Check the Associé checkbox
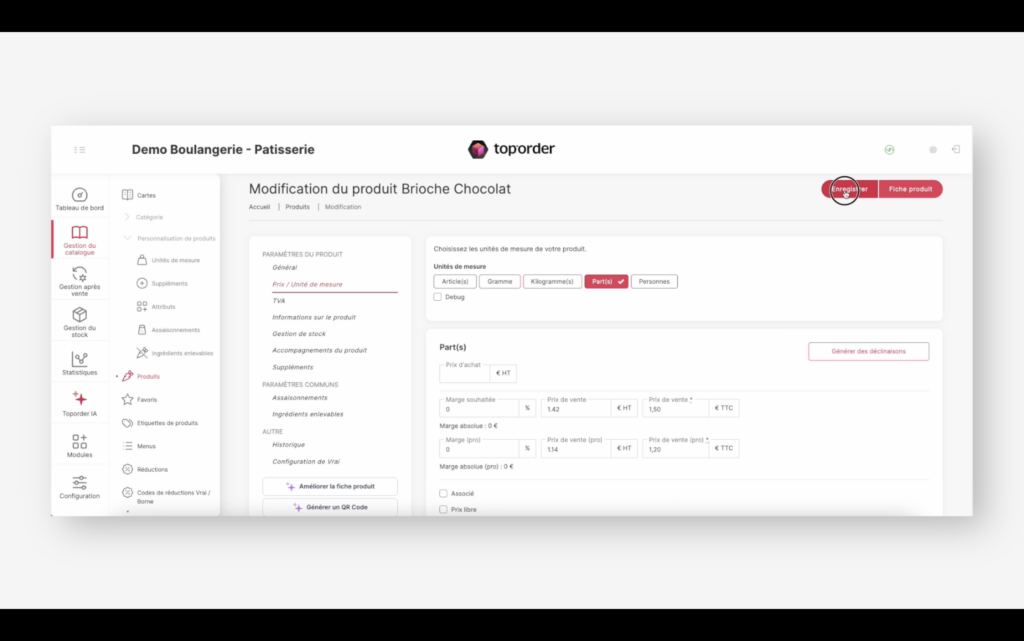 point(443,493)
